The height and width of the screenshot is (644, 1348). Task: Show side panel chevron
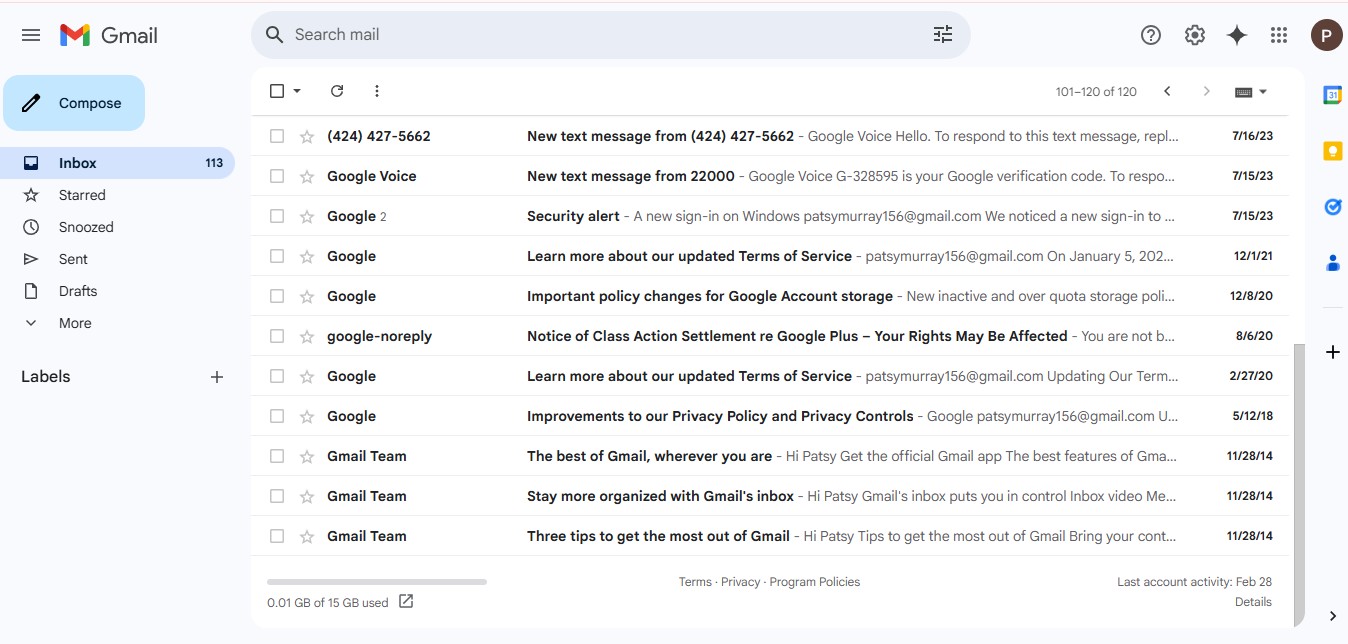tap(1332, 616)
